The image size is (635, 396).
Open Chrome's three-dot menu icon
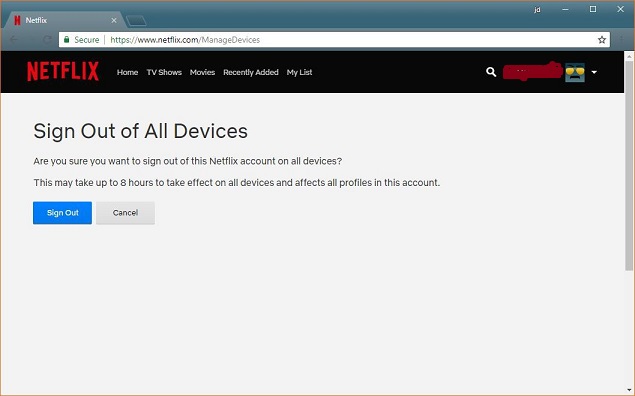point(622,39)
